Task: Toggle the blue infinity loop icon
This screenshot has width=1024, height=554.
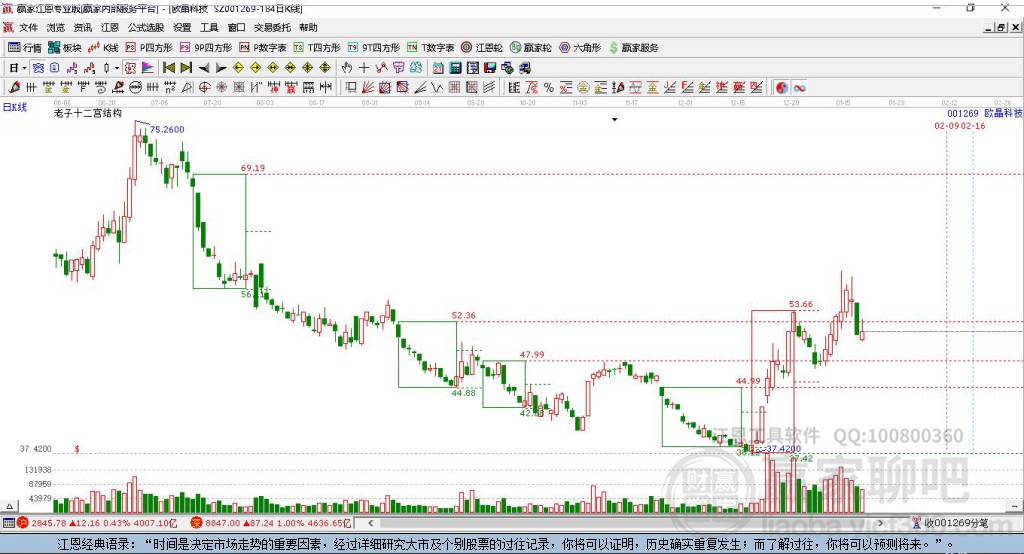Action: tap(799, 88)
